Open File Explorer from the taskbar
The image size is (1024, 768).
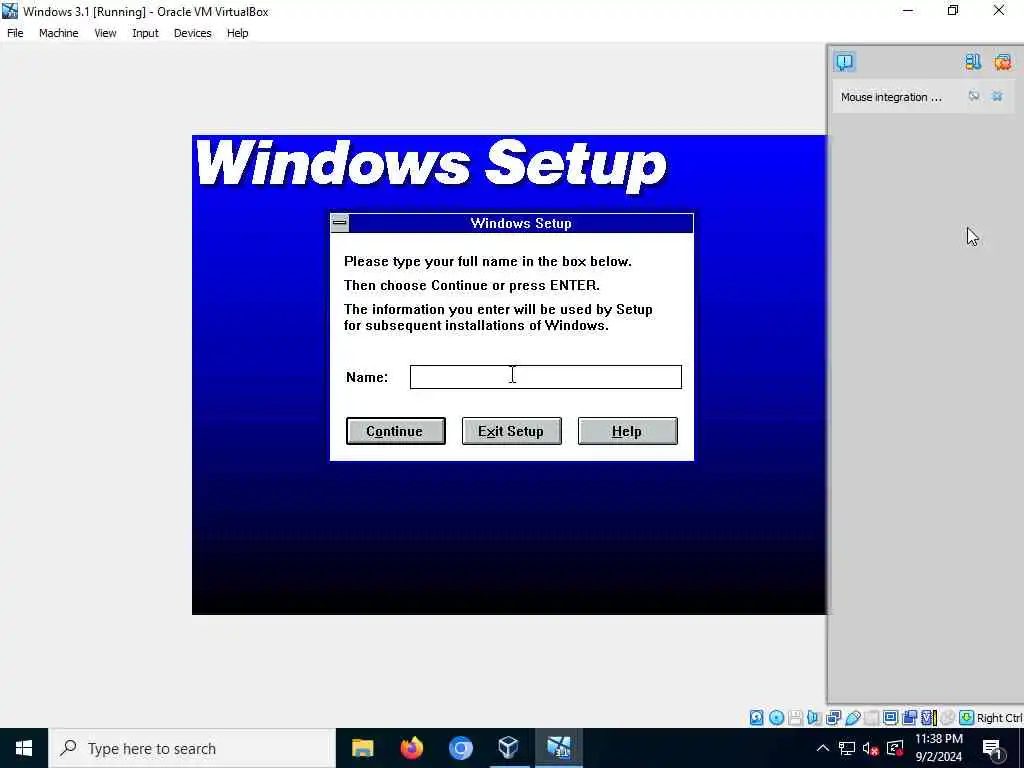coord(362,748)
